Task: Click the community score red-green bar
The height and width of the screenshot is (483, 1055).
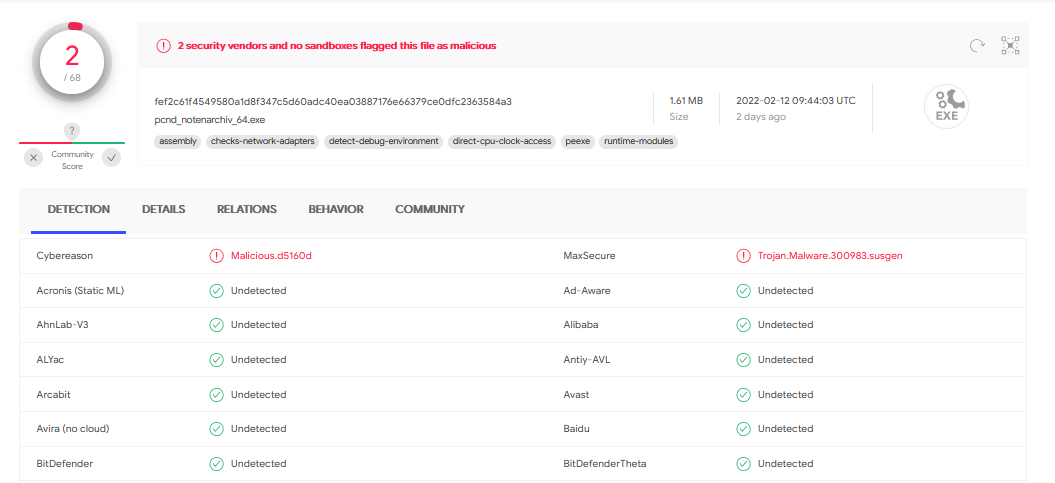Action: coord(72,143)
